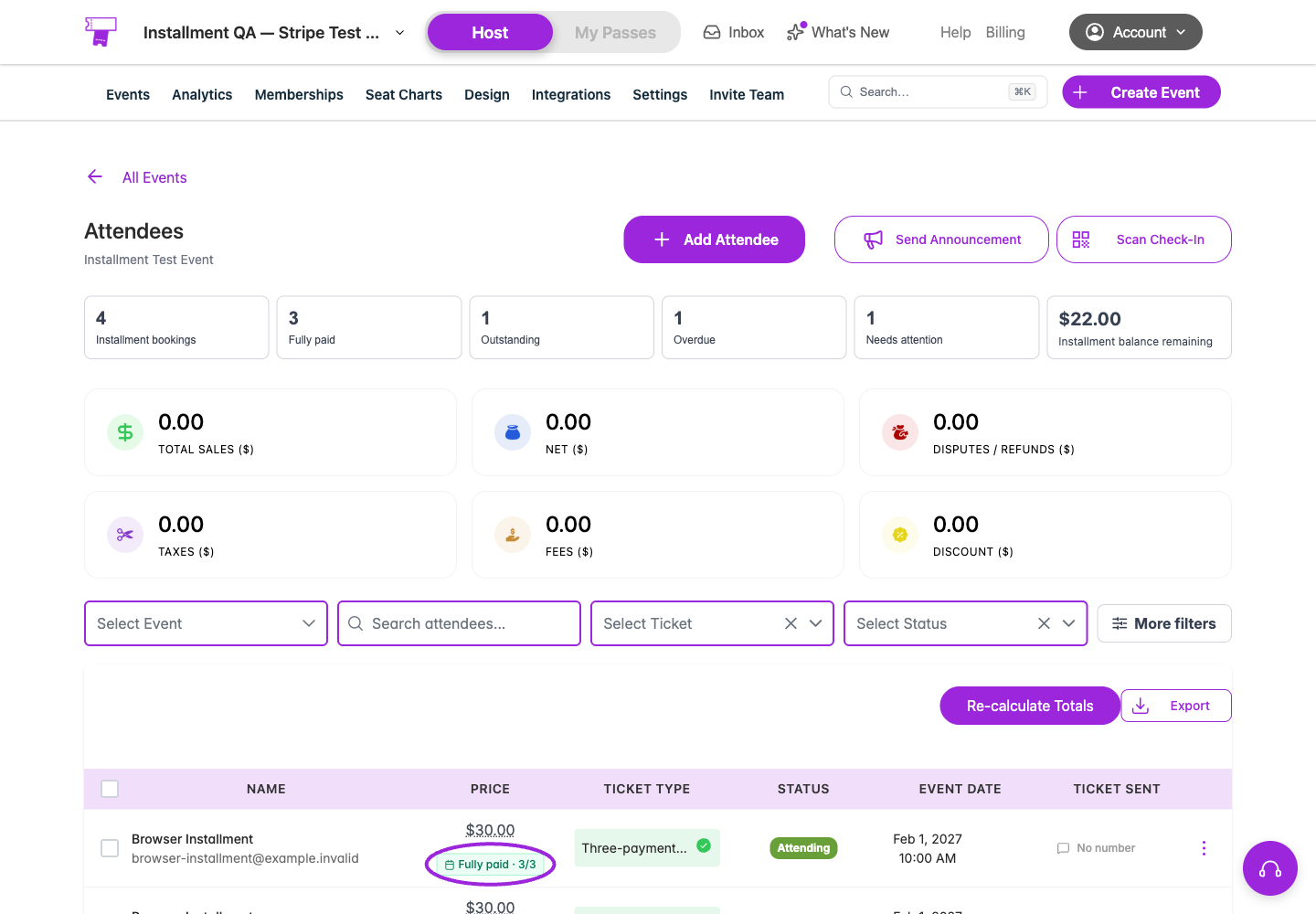
Task: Click the megaphone icon in Send Announcement
Action: [x=874, y=239]
